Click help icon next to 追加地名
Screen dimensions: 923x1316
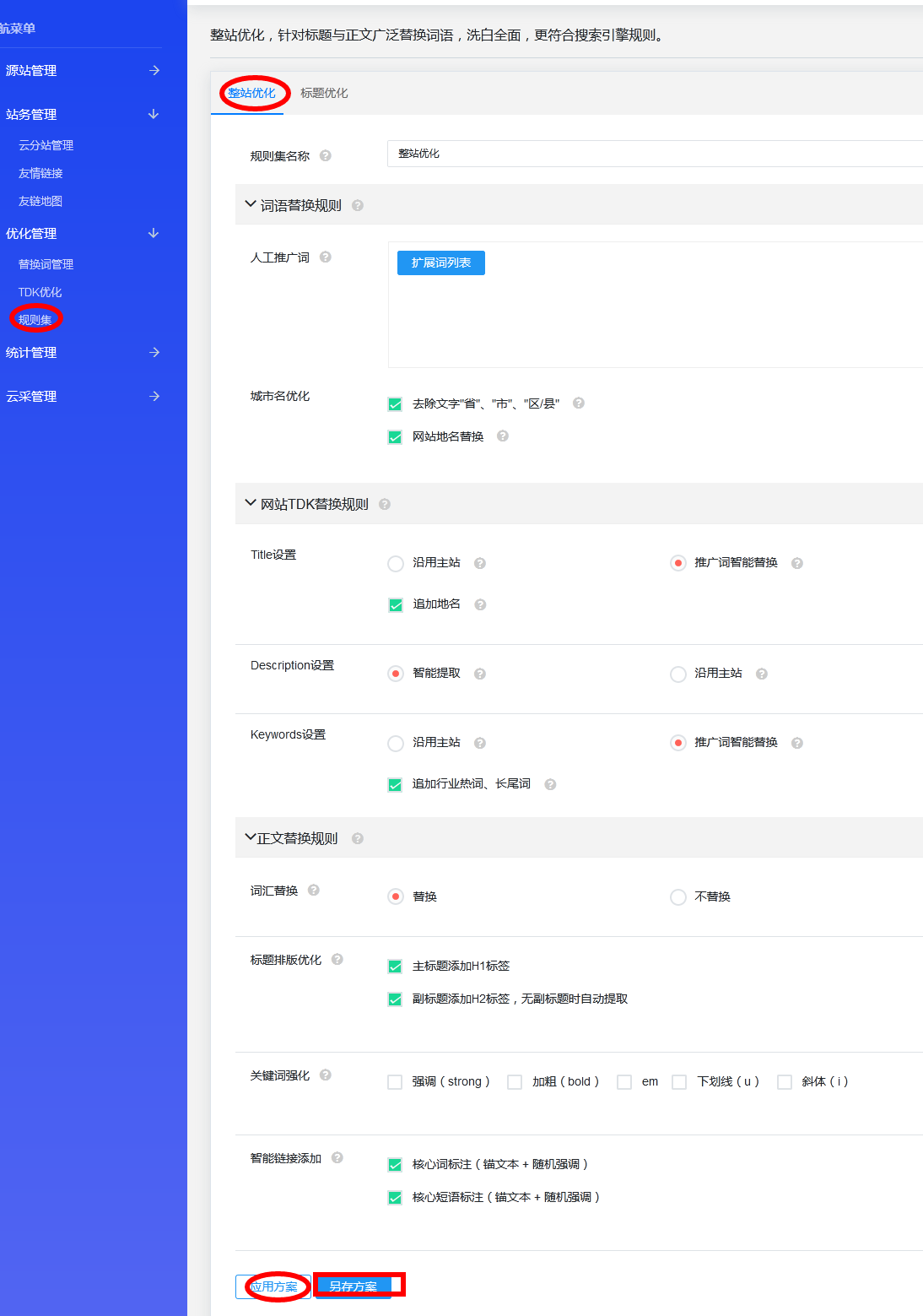click(480, 604)
